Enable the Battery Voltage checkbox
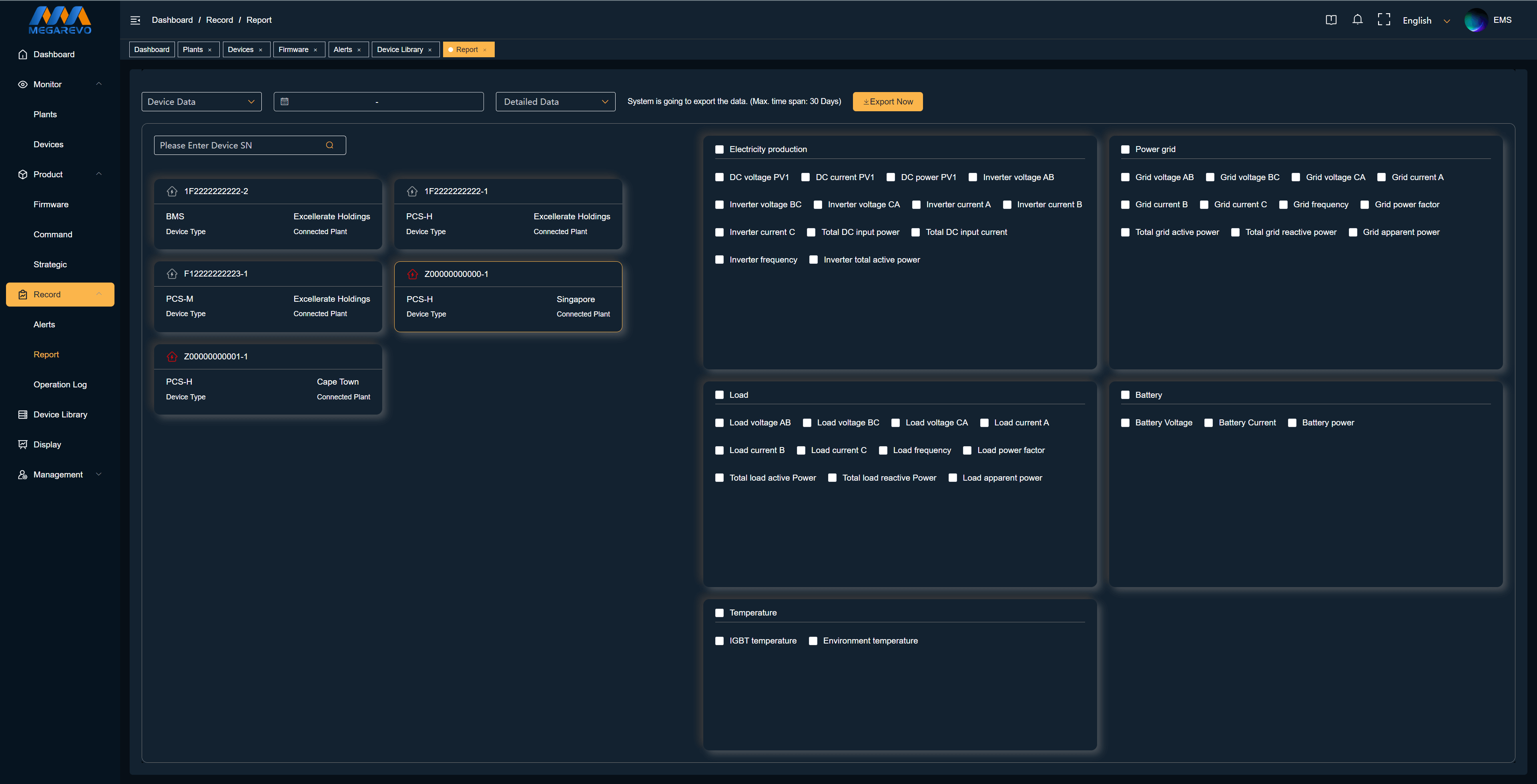 1125,423
